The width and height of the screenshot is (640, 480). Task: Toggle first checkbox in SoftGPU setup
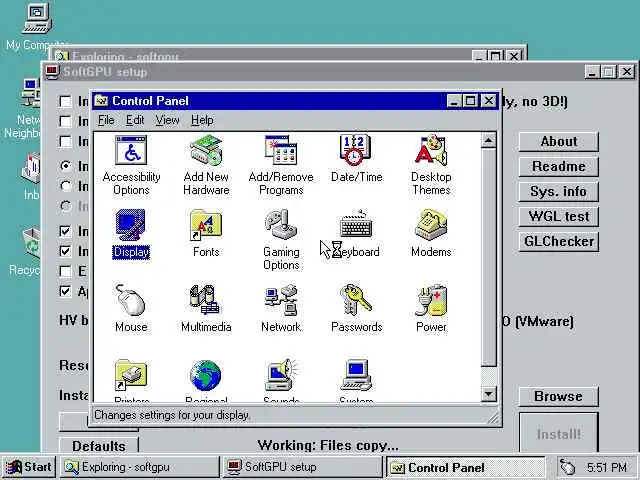[65, 101]
